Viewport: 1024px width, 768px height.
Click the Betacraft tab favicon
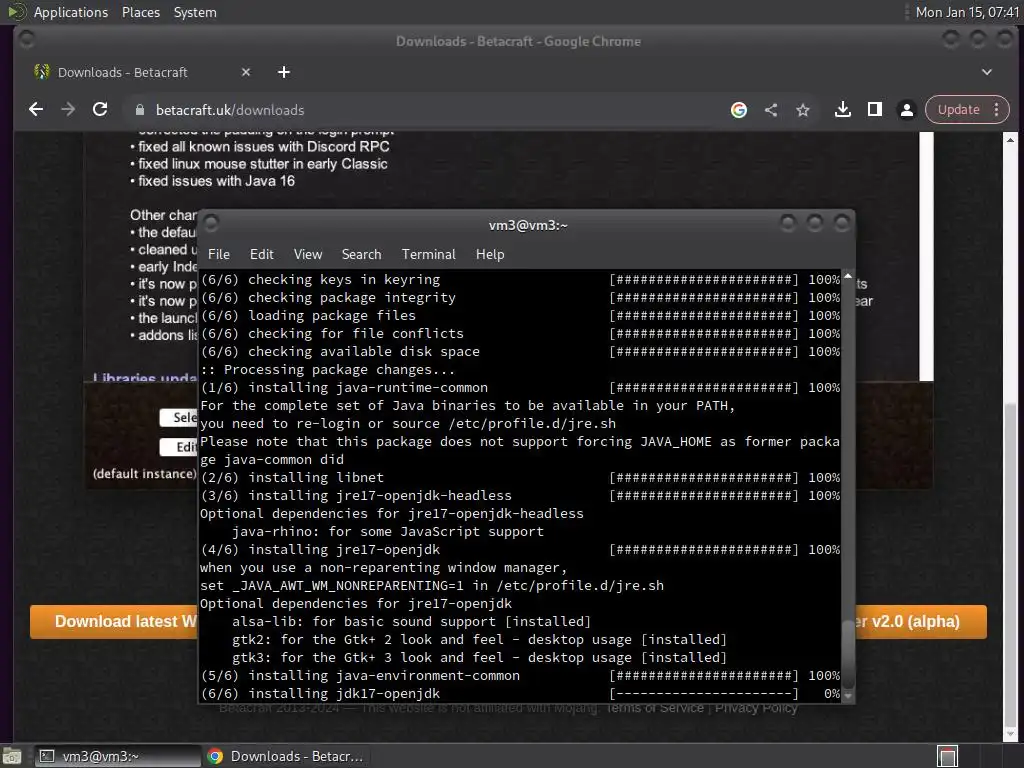pyautogui.click(x=42, y=72)
